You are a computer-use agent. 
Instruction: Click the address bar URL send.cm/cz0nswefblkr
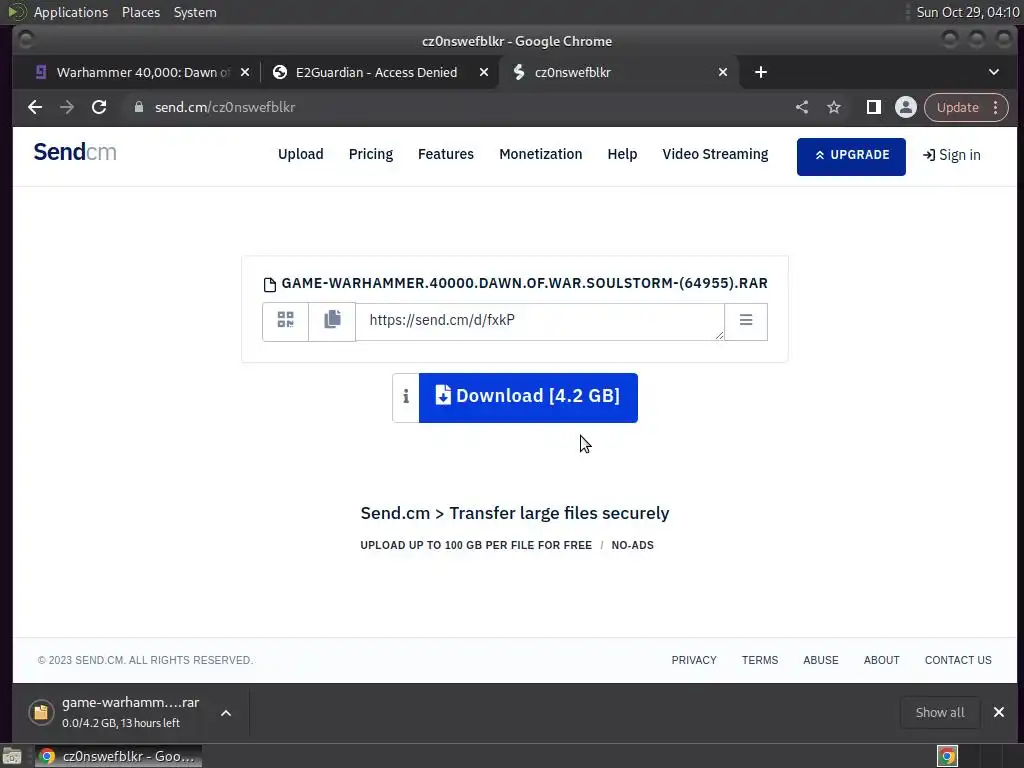[225, 107]
